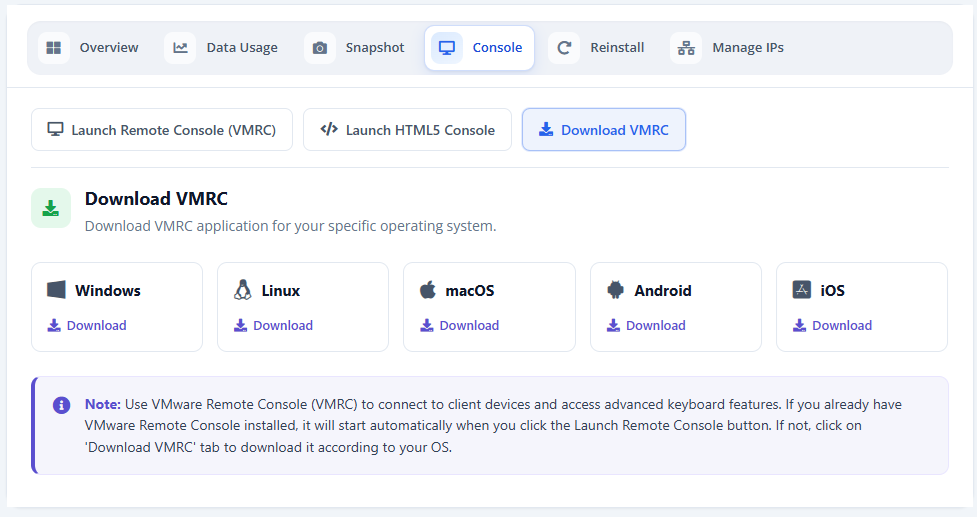Select the Console tab
Image resolution: width=977 pixels, height=517 pixels.
click(479, 48)
